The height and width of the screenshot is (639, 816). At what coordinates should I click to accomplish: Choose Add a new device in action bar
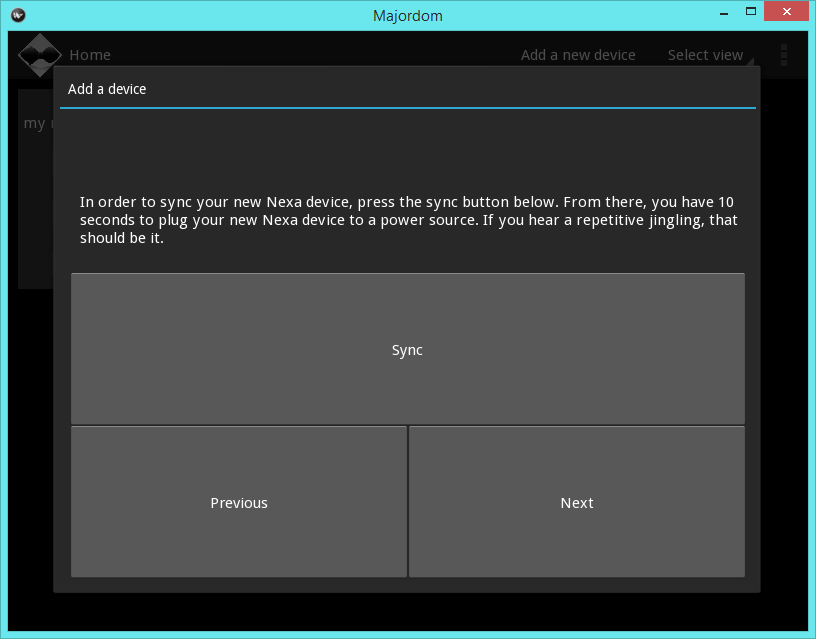click(578, 55)
